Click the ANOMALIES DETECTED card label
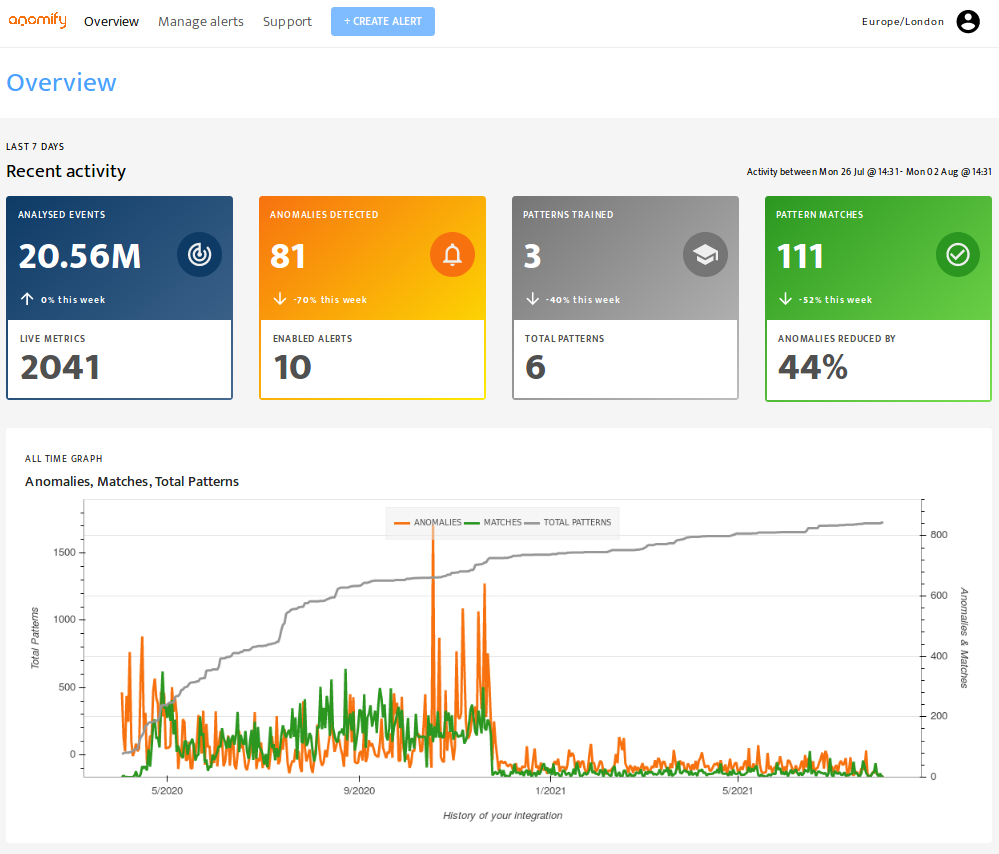The image size is (999, 854). (x=324, y=215)
